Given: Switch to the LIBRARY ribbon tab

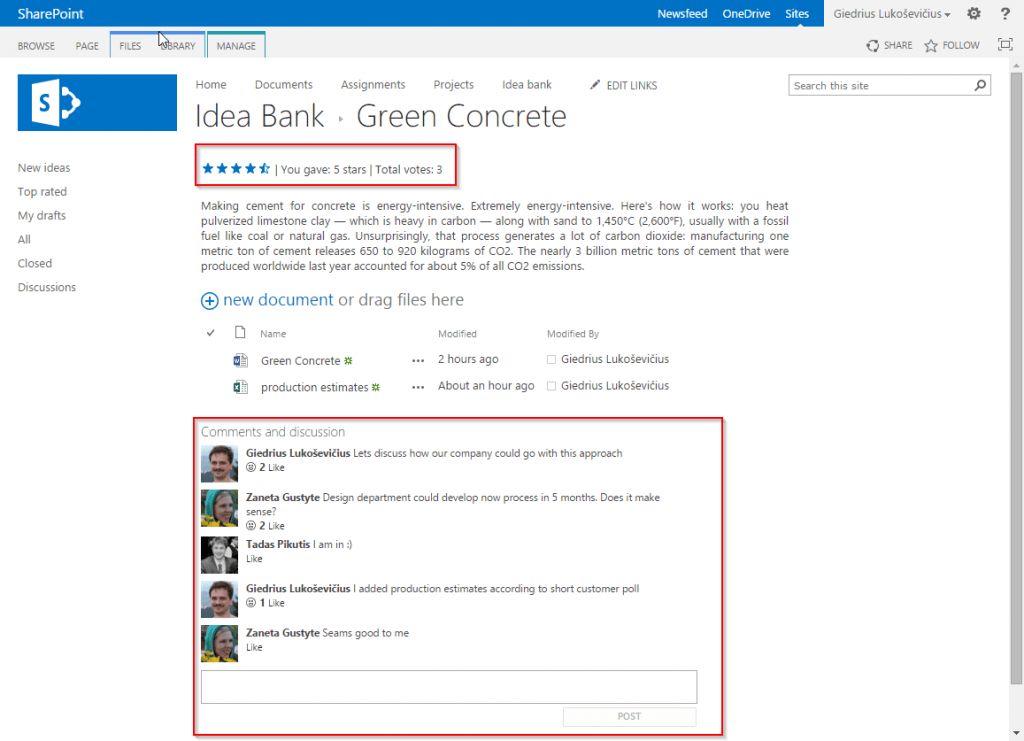Looking at the screenshot, I should tap(177, 45).
